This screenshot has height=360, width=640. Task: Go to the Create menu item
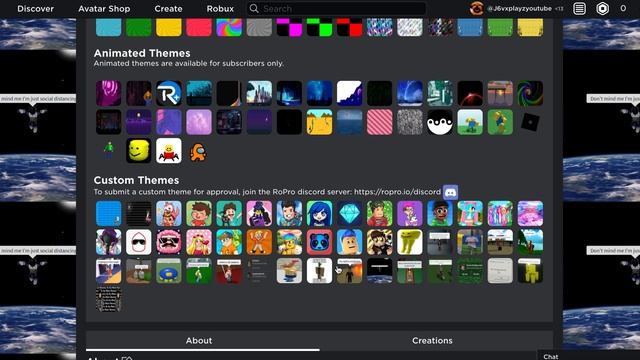[168, 9]
